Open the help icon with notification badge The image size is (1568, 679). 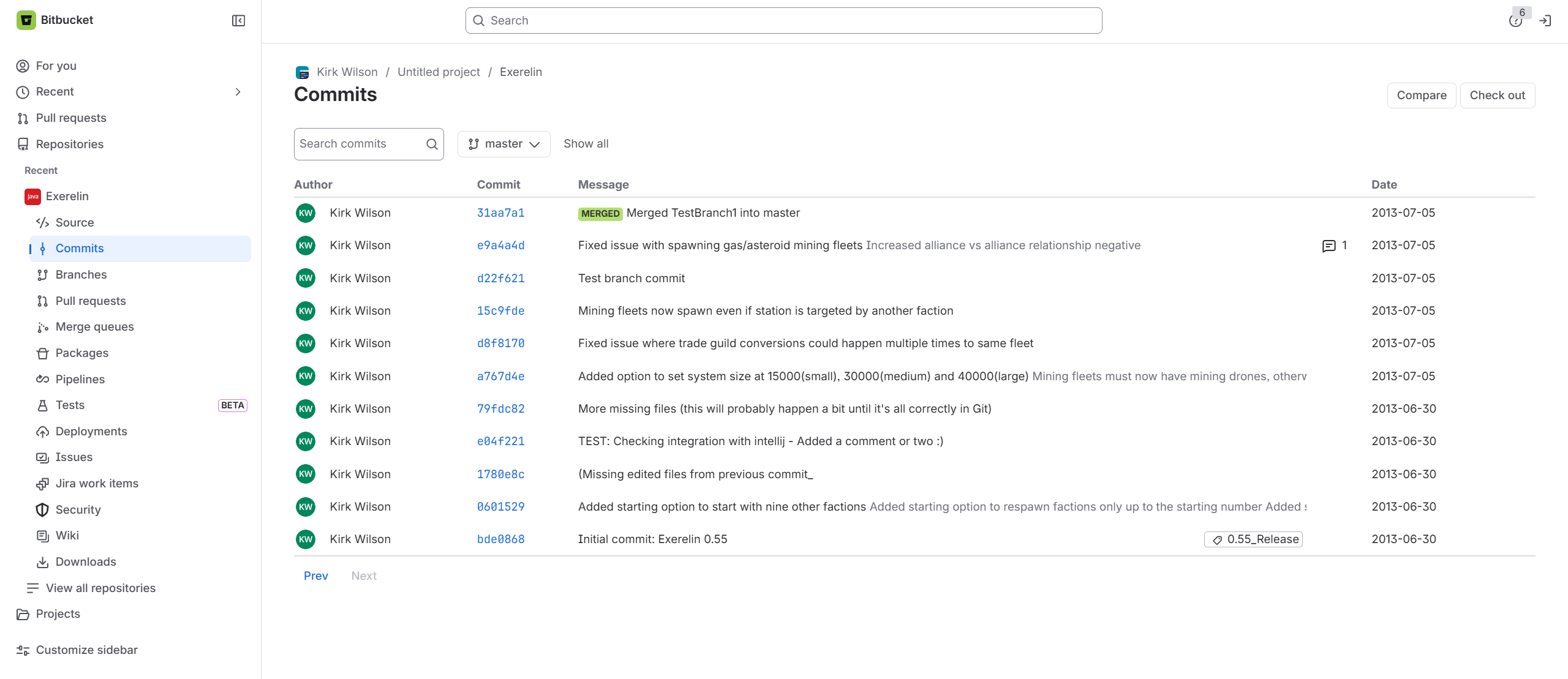tap(1515, 21)
